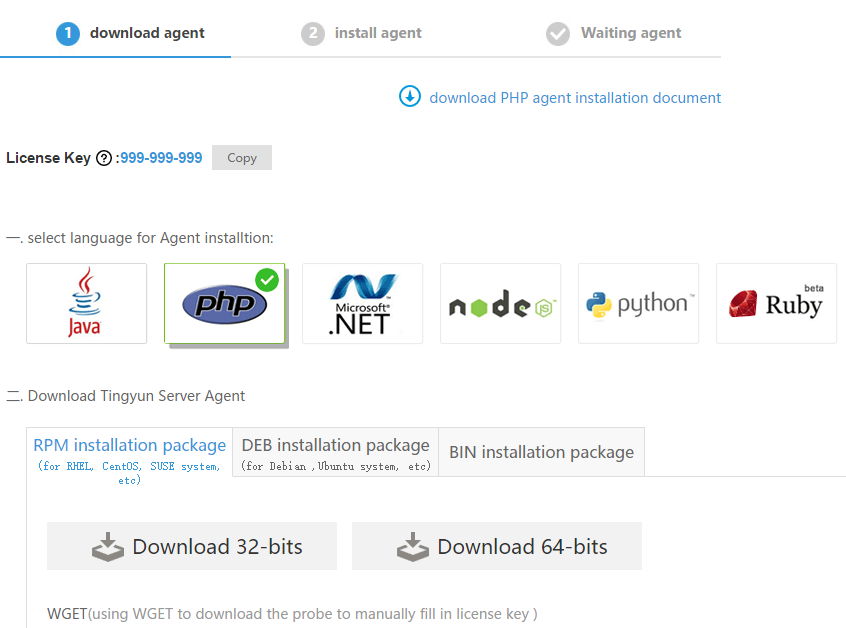
Task: Go to step 1 download agent
Action: click(x=132, y=33)
